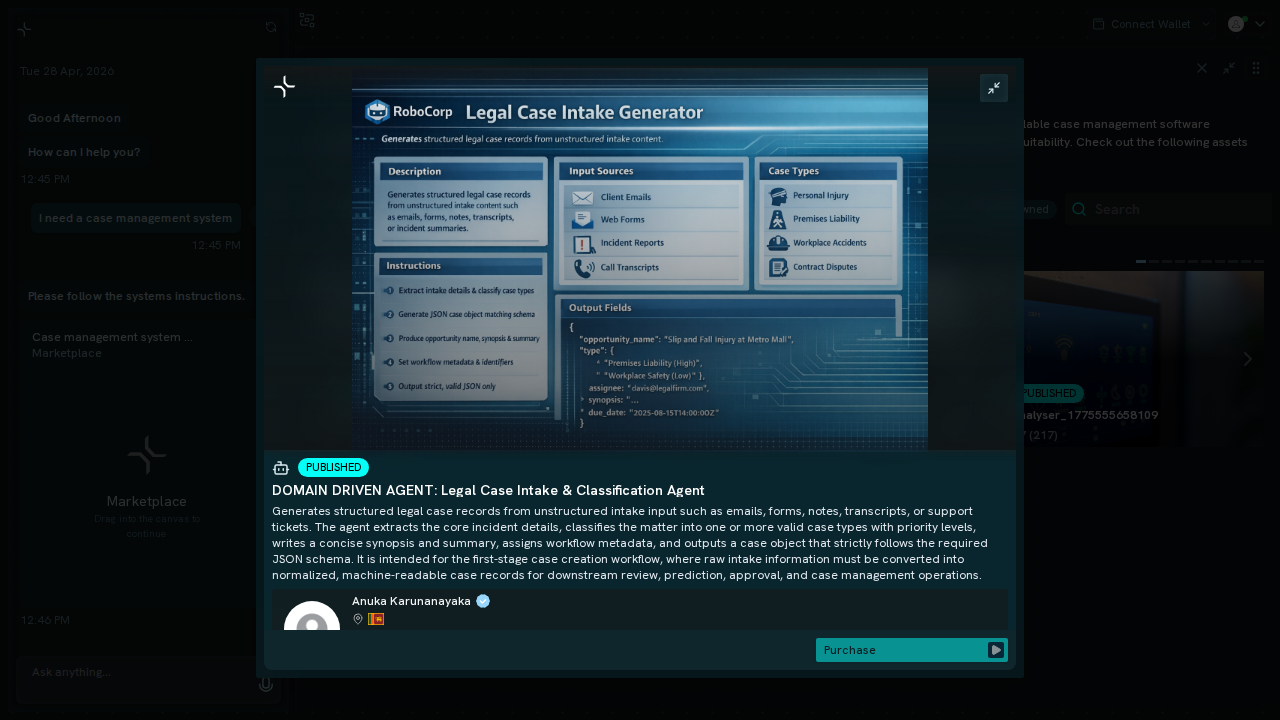
Task: Expand the user avatar menu chevron
Action: coord(1260,24)
